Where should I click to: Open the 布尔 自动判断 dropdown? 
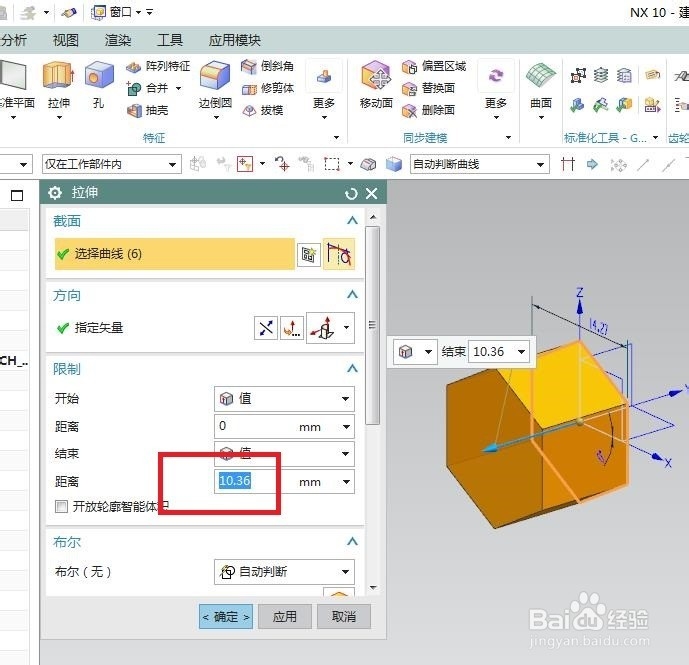pos(284,572)
